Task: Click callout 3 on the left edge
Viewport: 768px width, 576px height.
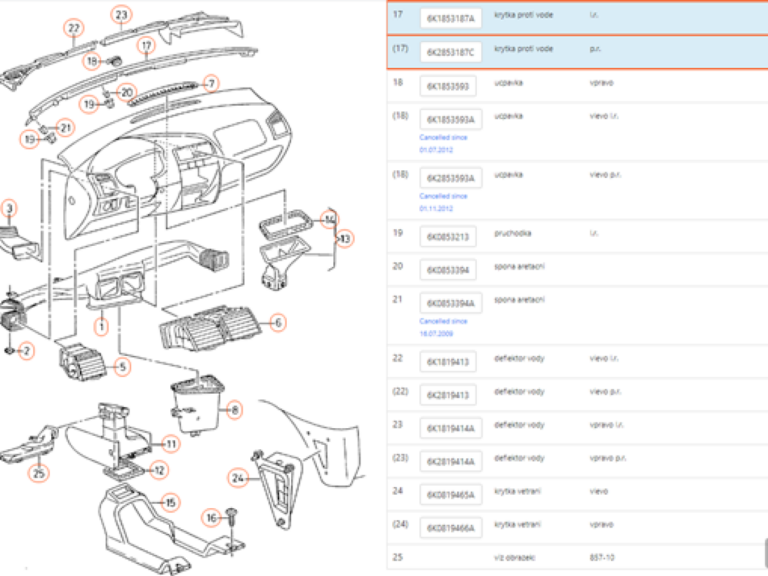Action: 9,208
